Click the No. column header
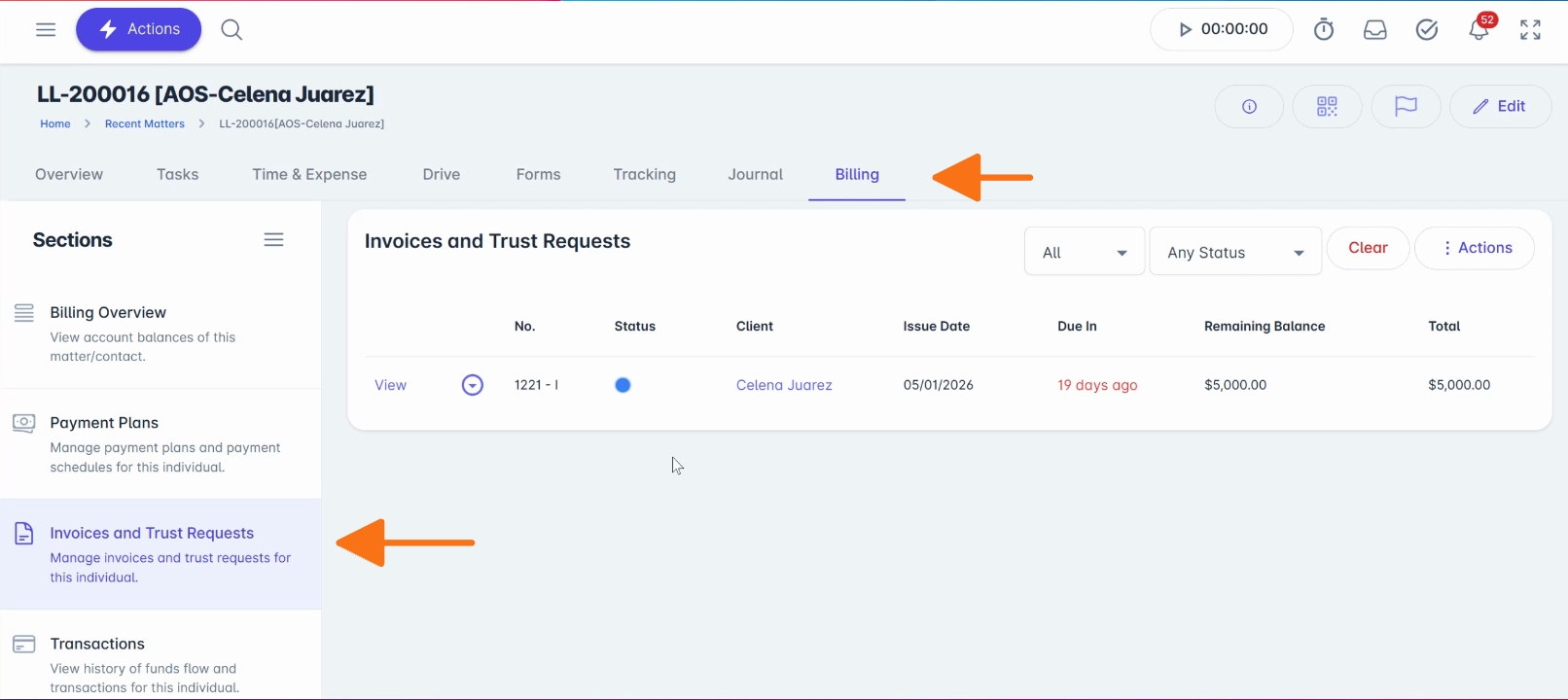This screenshot has width=1568, height=700. [525, 327]
